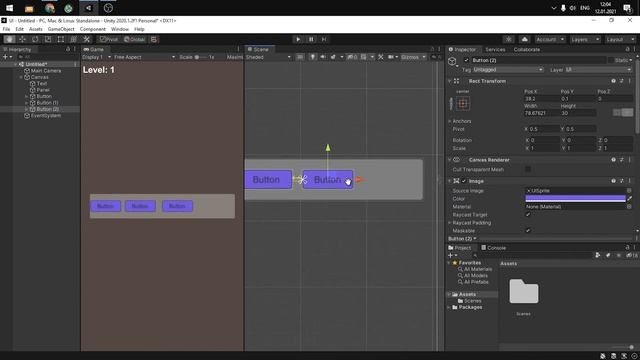Open the Tag dropdown
This screenshot has height=360, width=640.
pyautogui.click(x=508, y=70)
